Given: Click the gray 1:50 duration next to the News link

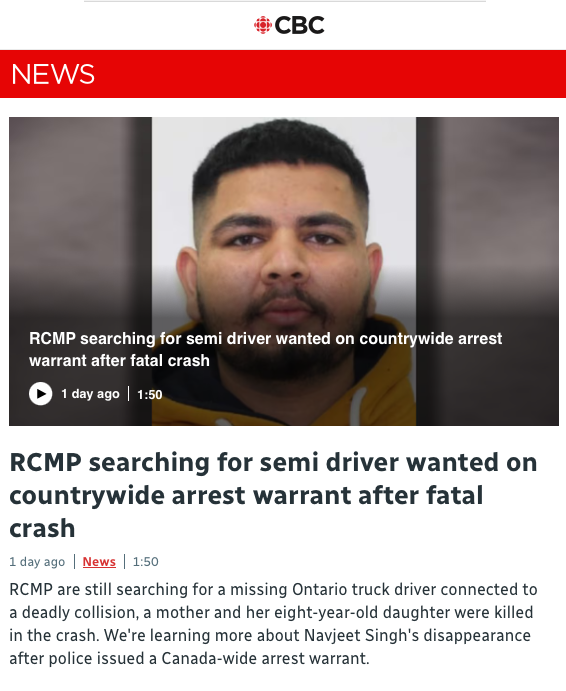Looking at the screenshot, I should click(145, 562).
